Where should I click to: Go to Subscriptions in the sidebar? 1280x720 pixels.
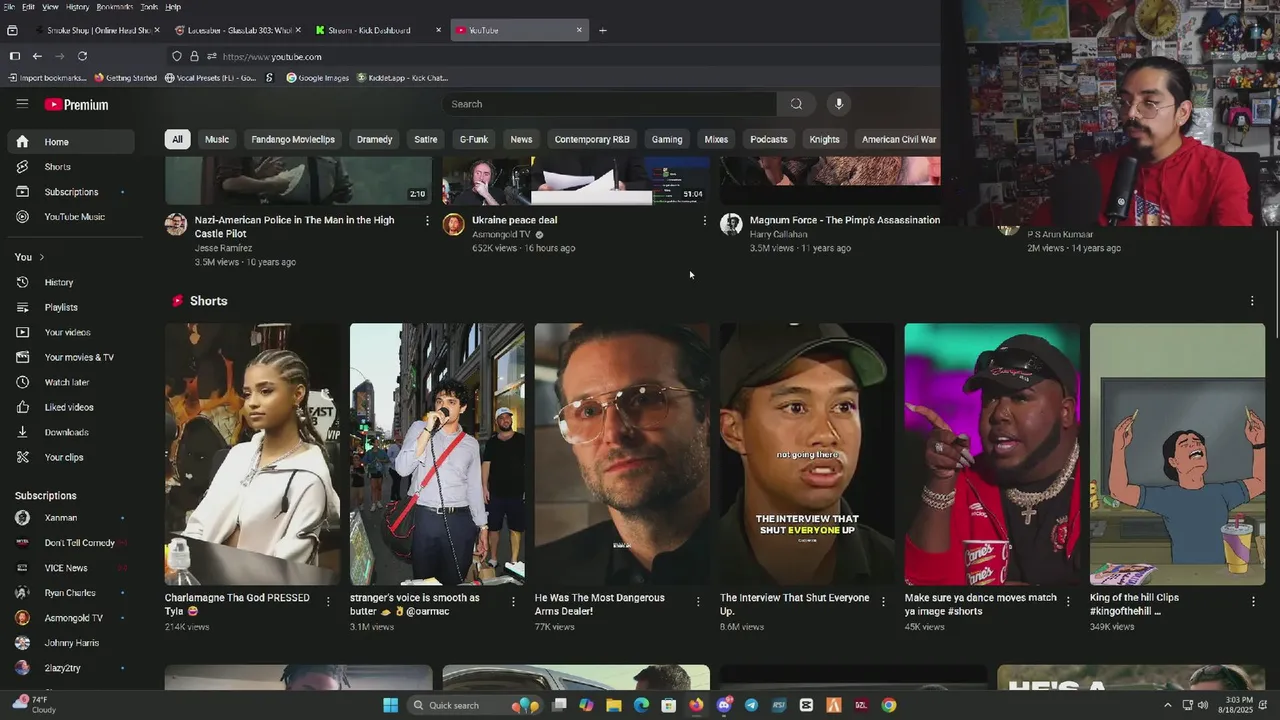pos(69,192)
